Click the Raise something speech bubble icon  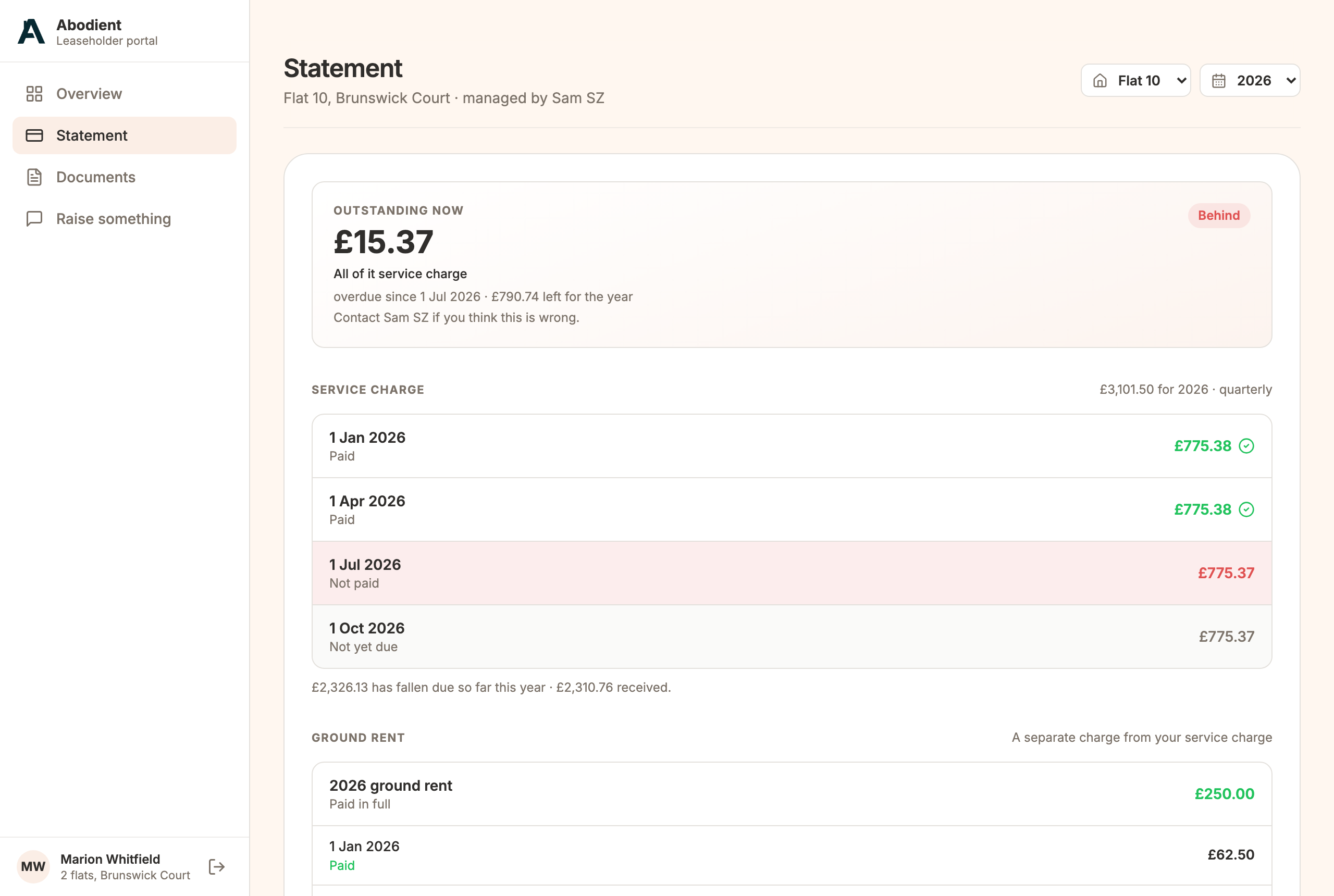point(34,219)
